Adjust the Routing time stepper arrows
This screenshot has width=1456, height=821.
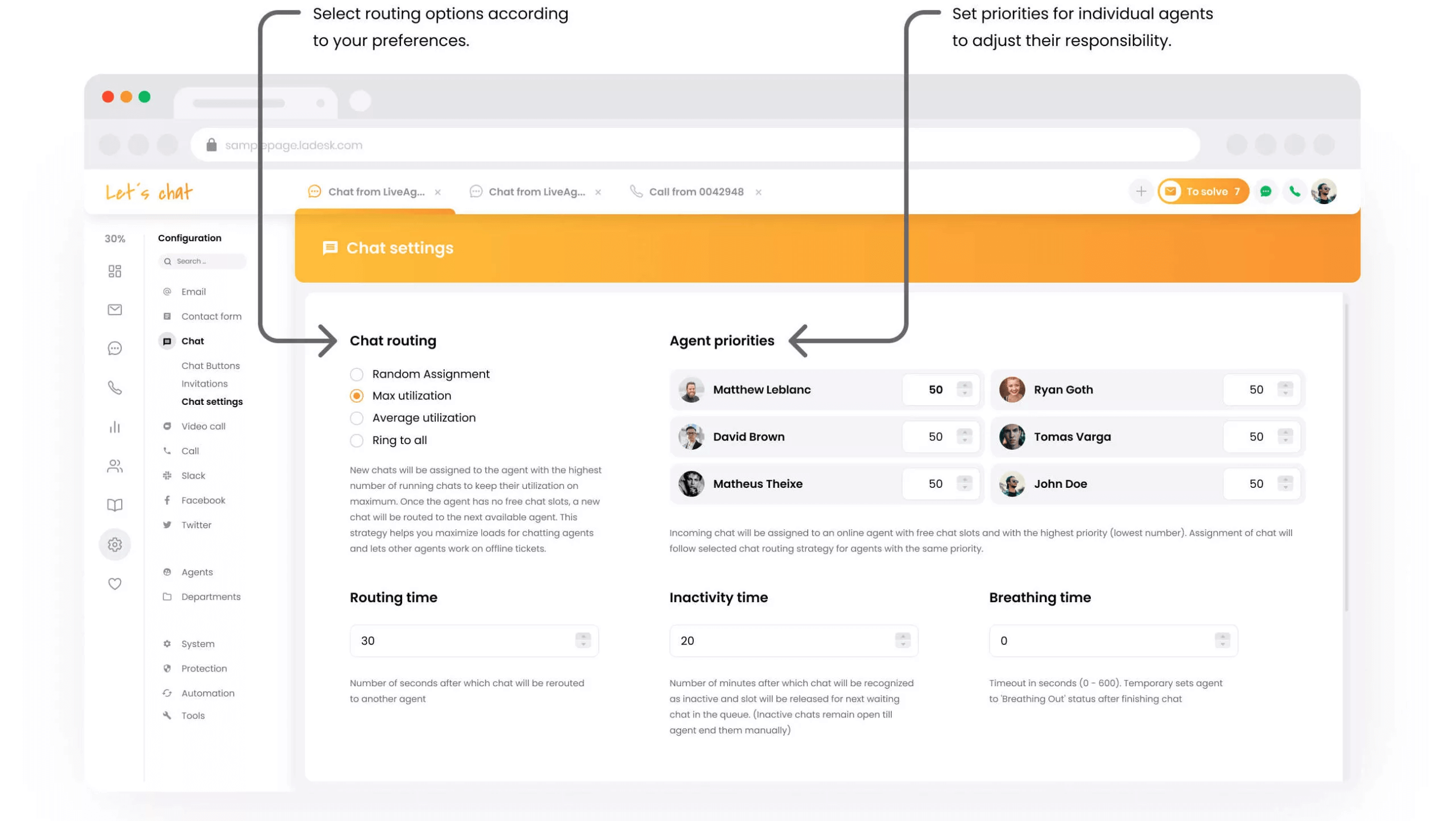click(583, 641)
